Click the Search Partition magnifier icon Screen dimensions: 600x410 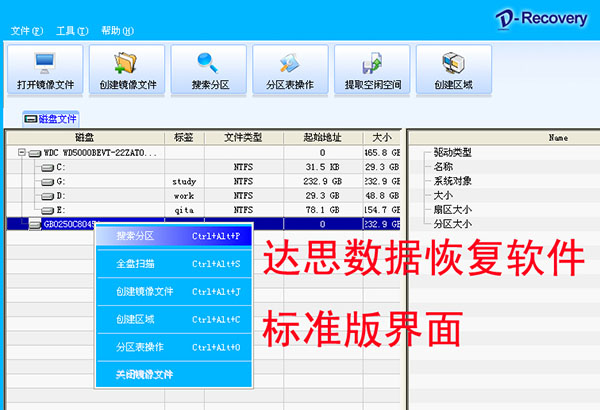[208, 63]
